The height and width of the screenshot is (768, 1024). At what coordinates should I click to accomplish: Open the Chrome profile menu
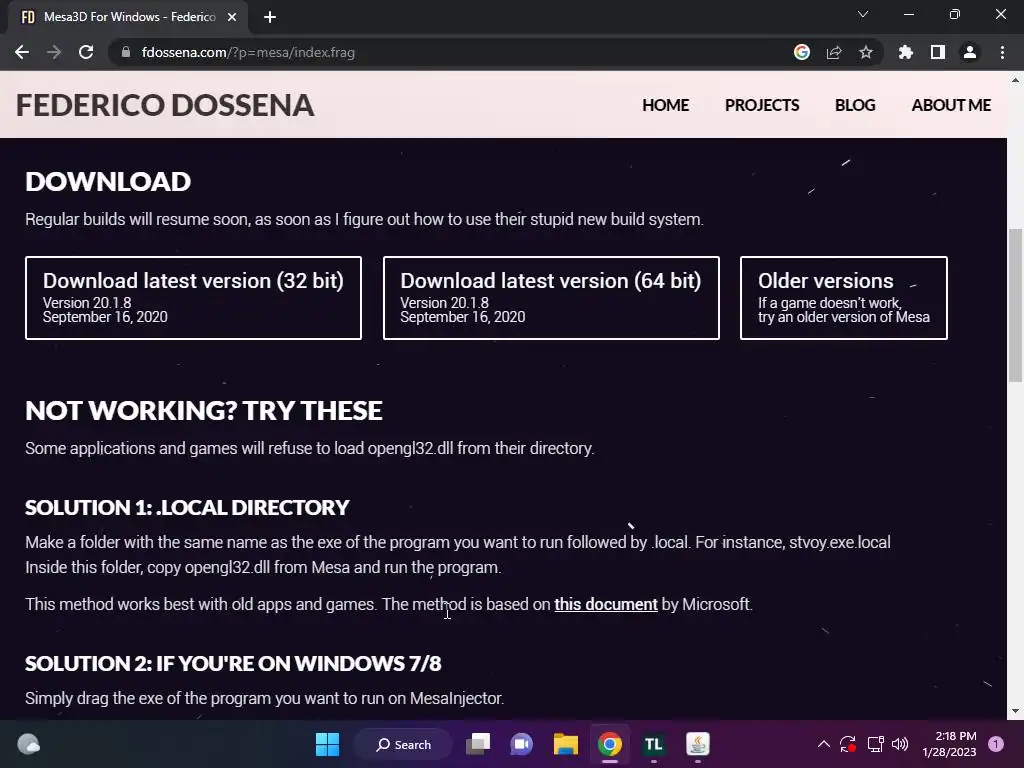click(x=970, y=52)
